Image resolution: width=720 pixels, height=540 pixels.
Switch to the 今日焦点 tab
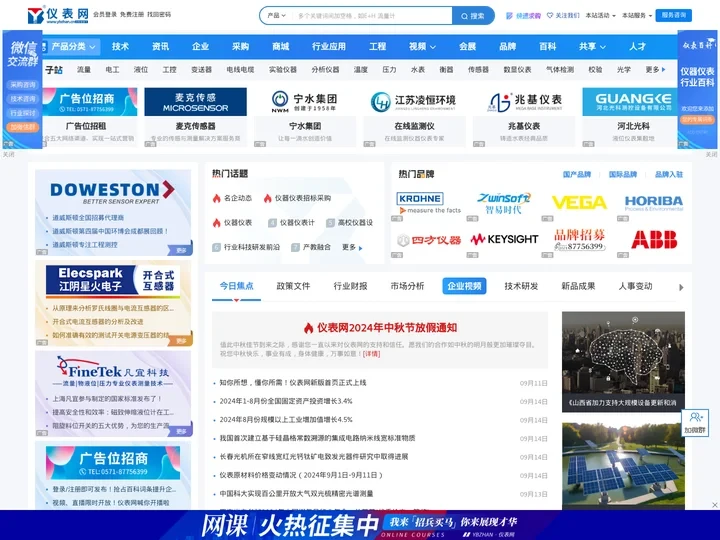236,286
